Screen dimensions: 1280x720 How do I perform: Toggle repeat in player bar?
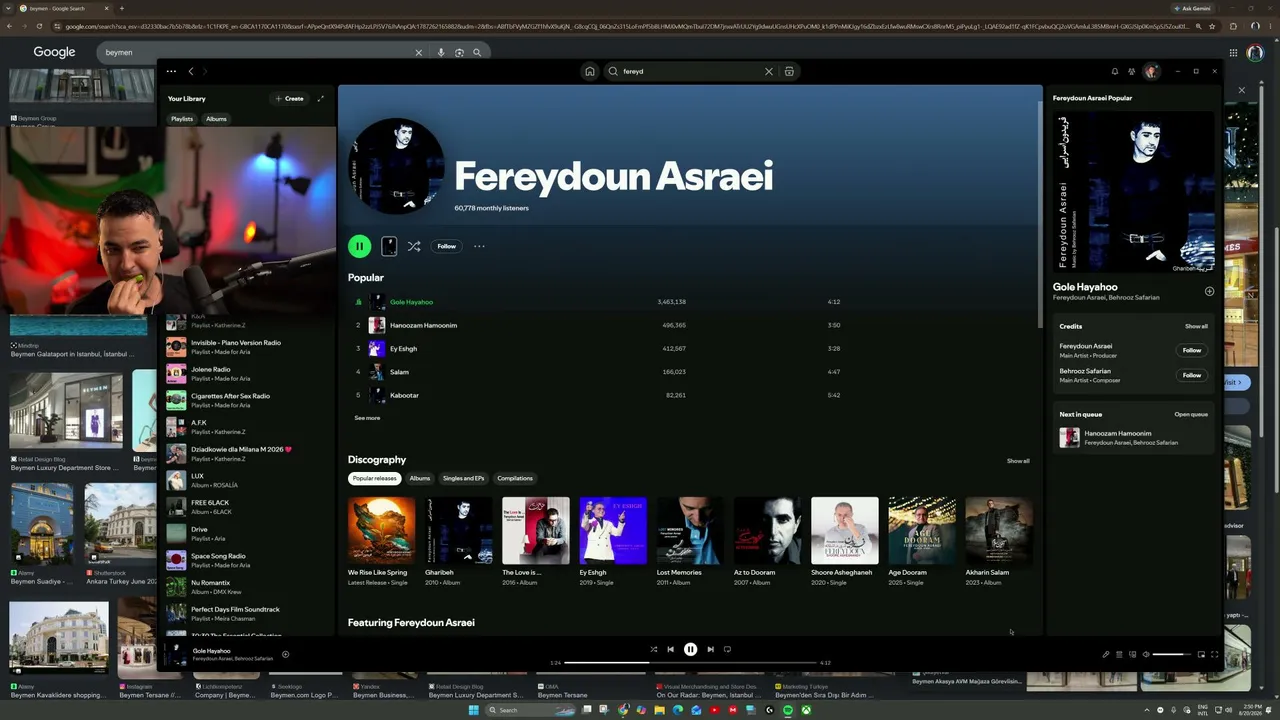[727, 649]
